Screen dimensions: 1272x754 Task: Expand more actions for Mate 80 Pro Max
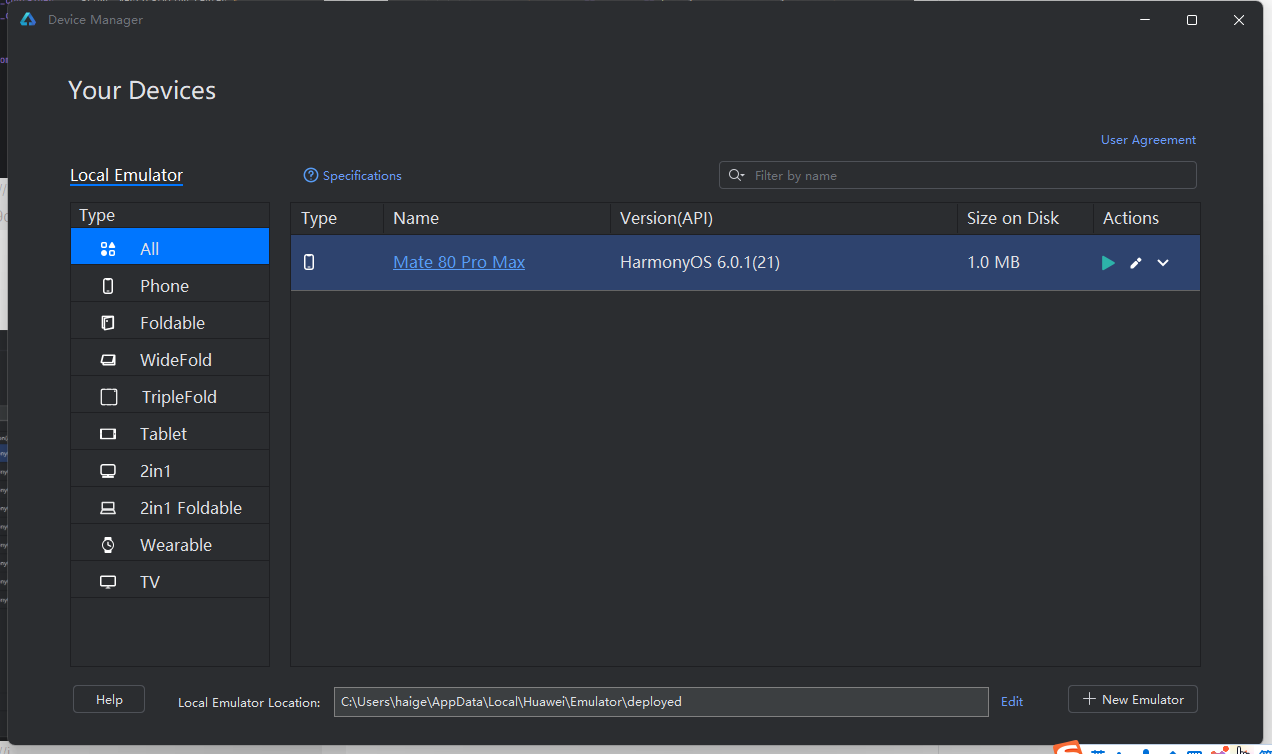1163,263
